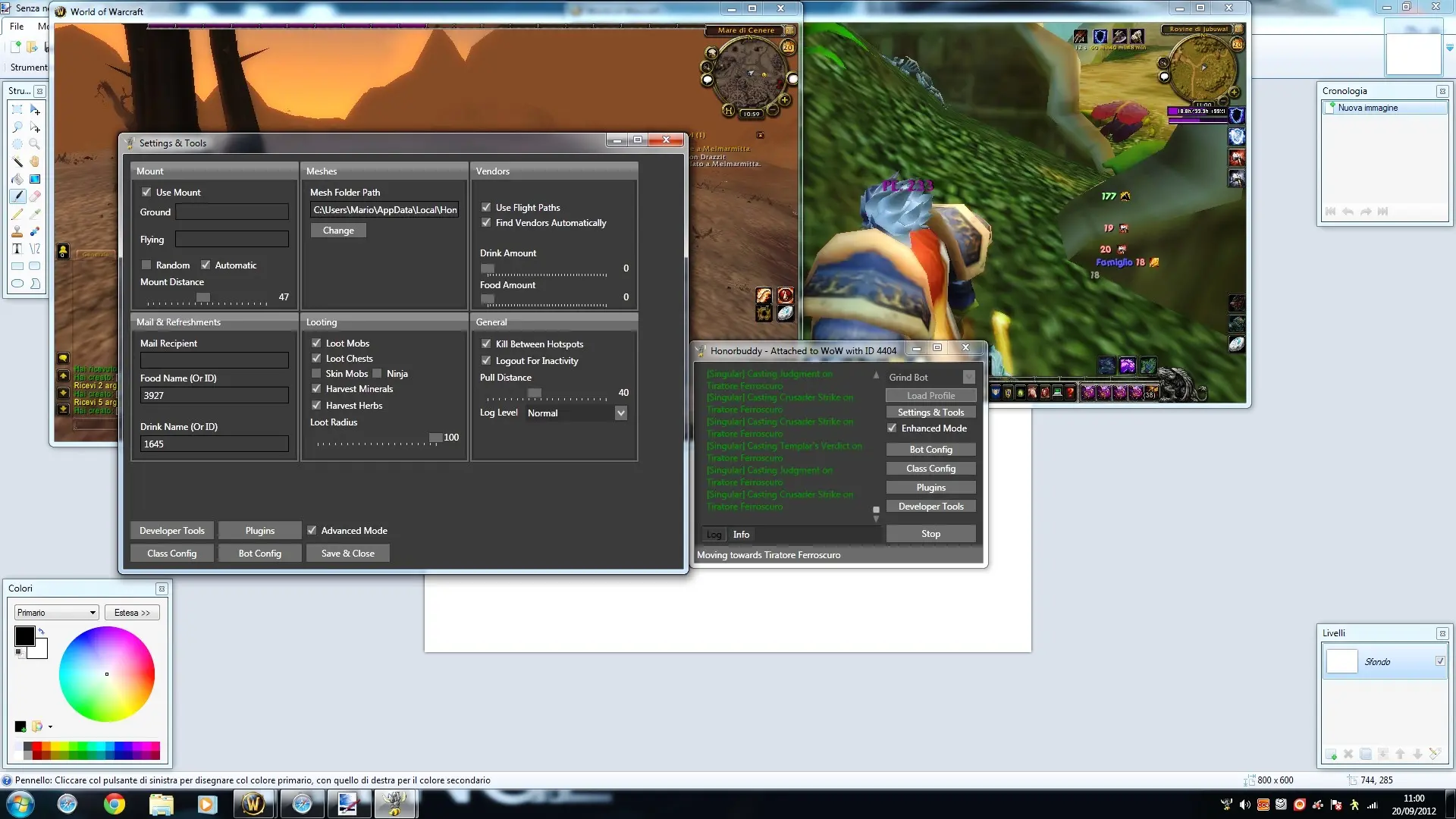
Task: Select the Move Selected Pixels tool
Action: [x=35, y=110]
